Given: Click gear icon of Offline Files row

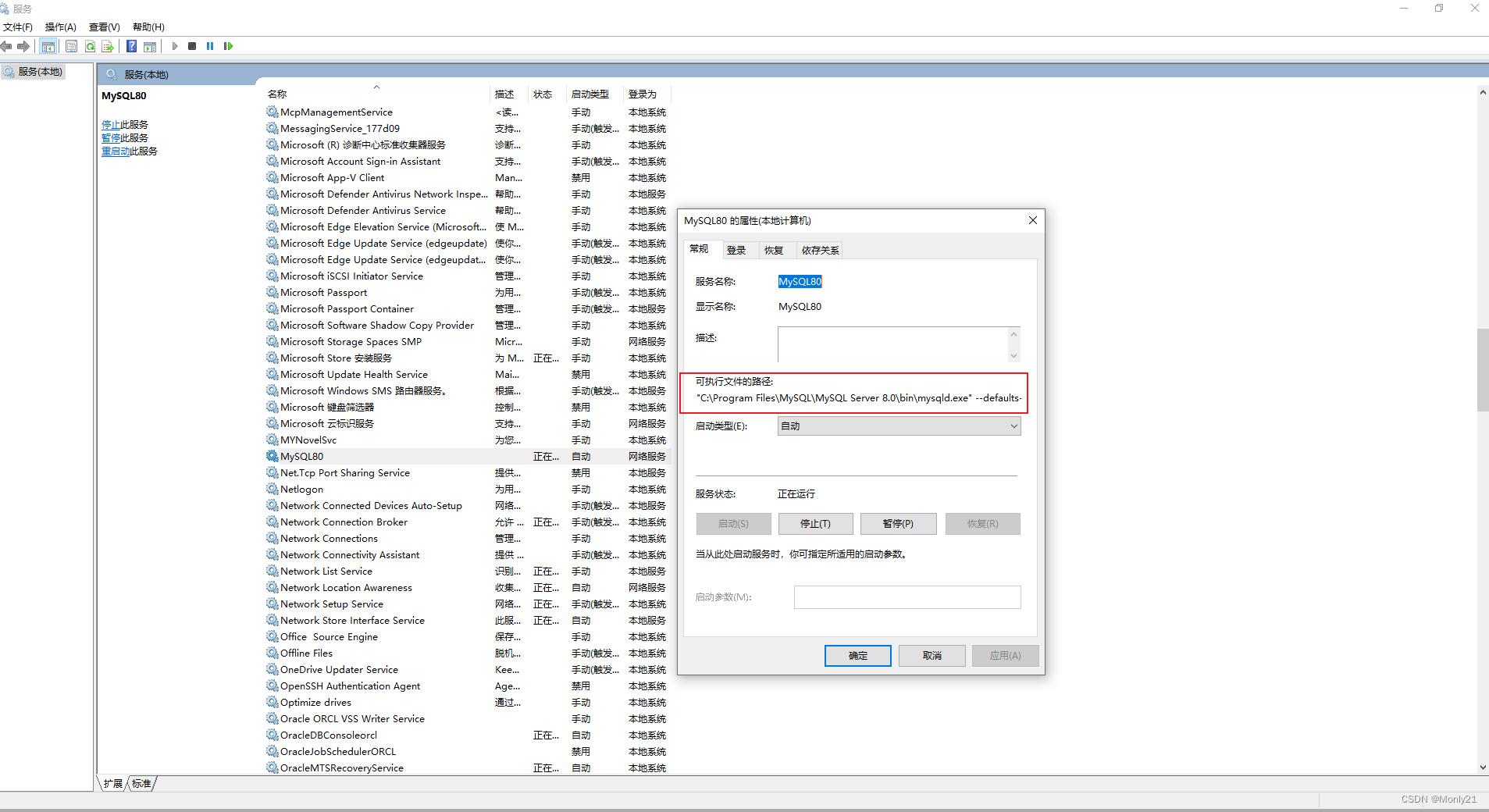Looking at the screenshot, I should click(x=272, y=653).
